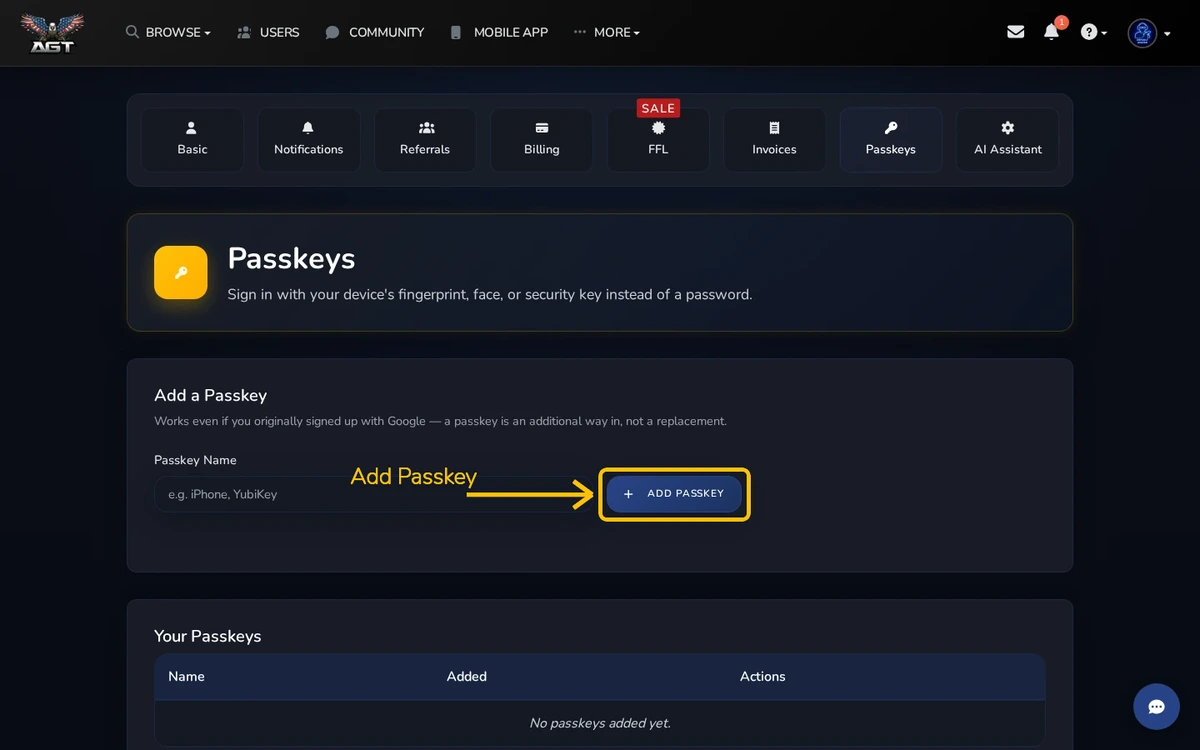Select the Passkeys tab
1200x750 pixels.
tap(891, 140)
